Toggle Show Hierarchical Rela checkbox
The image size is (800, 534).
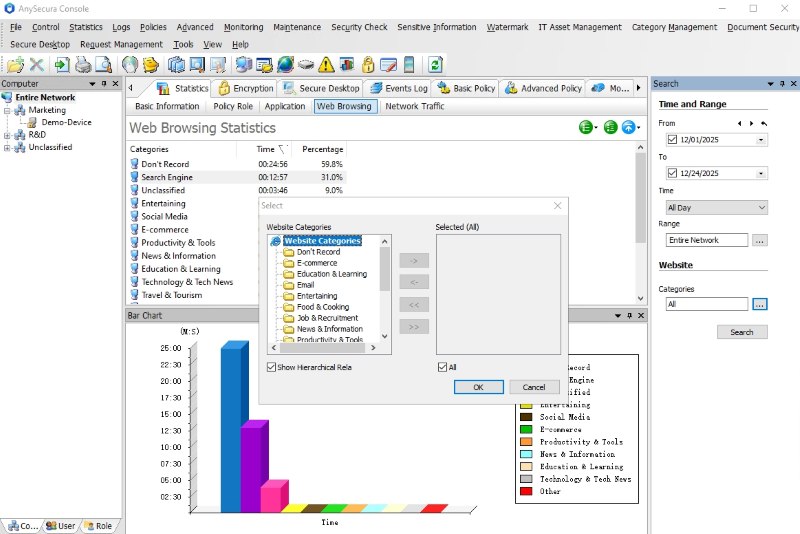(x=273, y=367)
